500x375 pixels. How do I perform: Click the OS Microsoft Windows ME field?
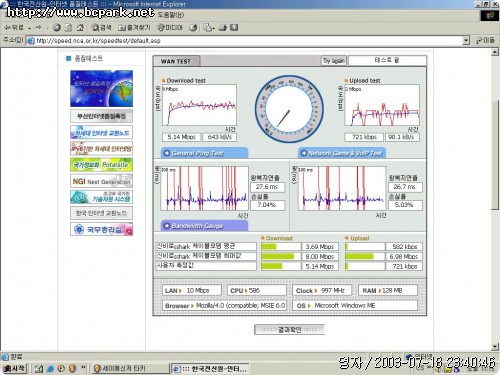tap(355, 305)
